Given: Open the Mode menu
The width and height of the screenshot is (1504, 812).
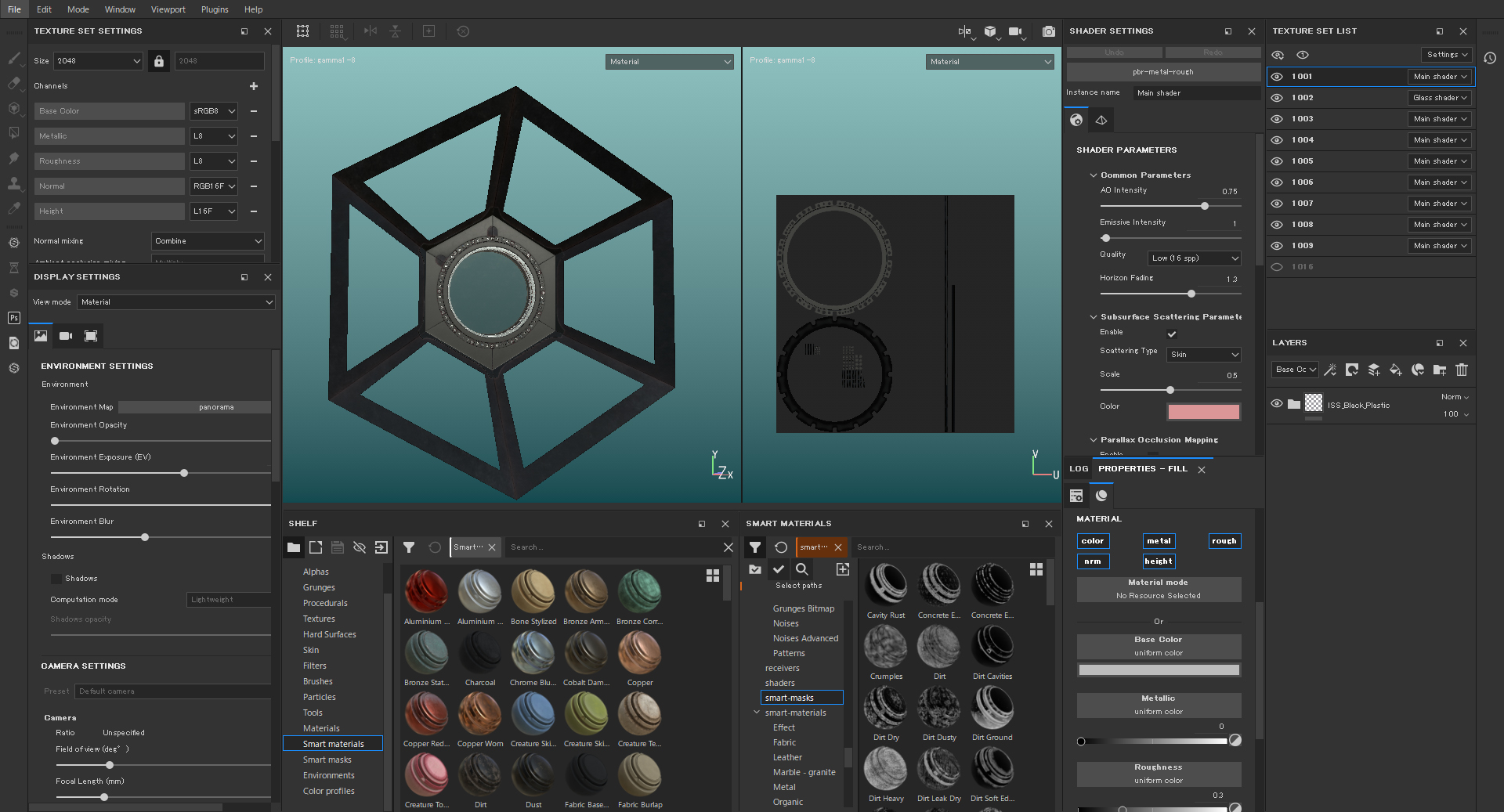Looking at the screenshot, I should click(x=78, y=9).
